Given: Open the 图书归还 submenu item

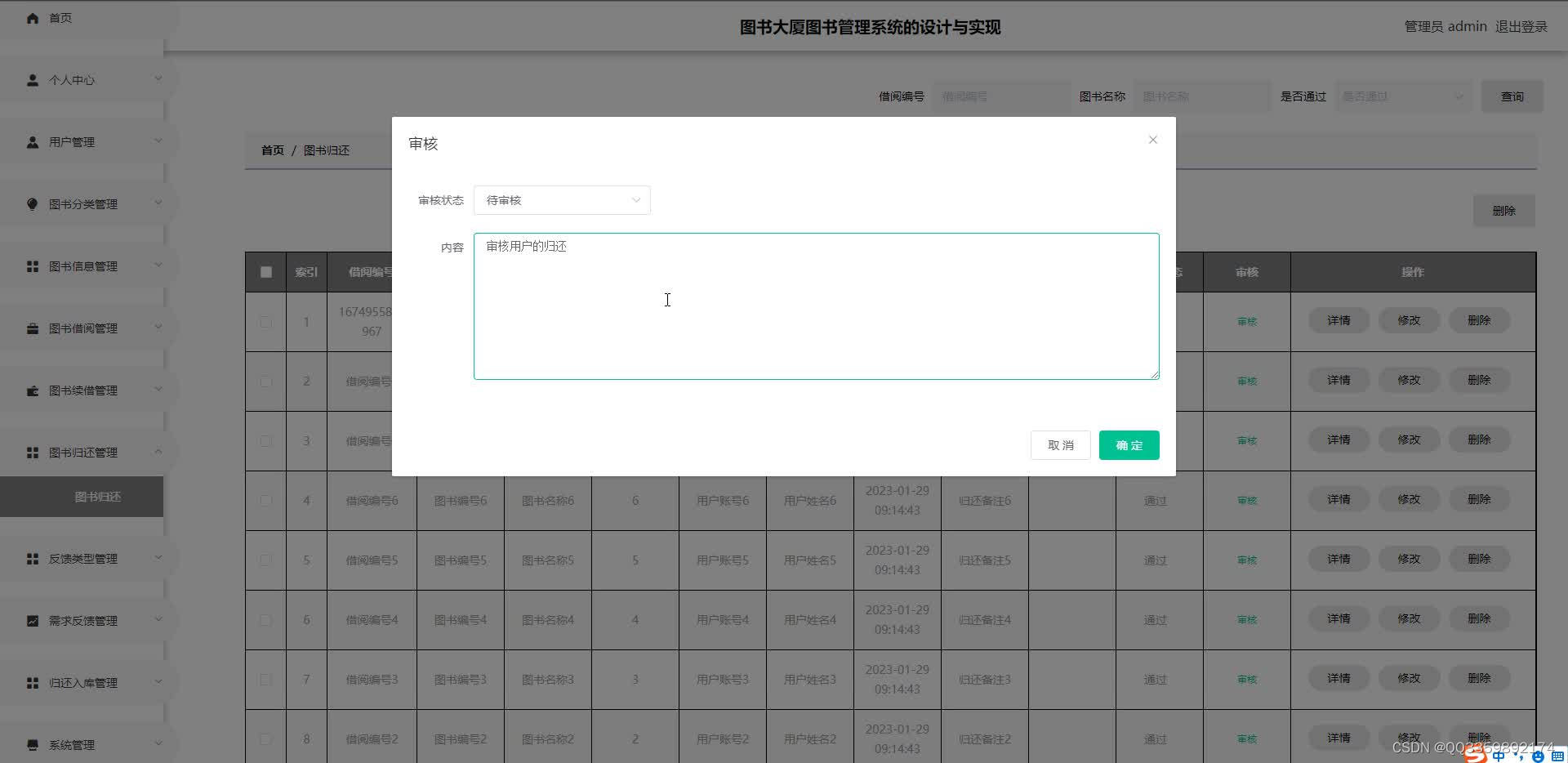Looking at the screenshot, I should 82,497.
